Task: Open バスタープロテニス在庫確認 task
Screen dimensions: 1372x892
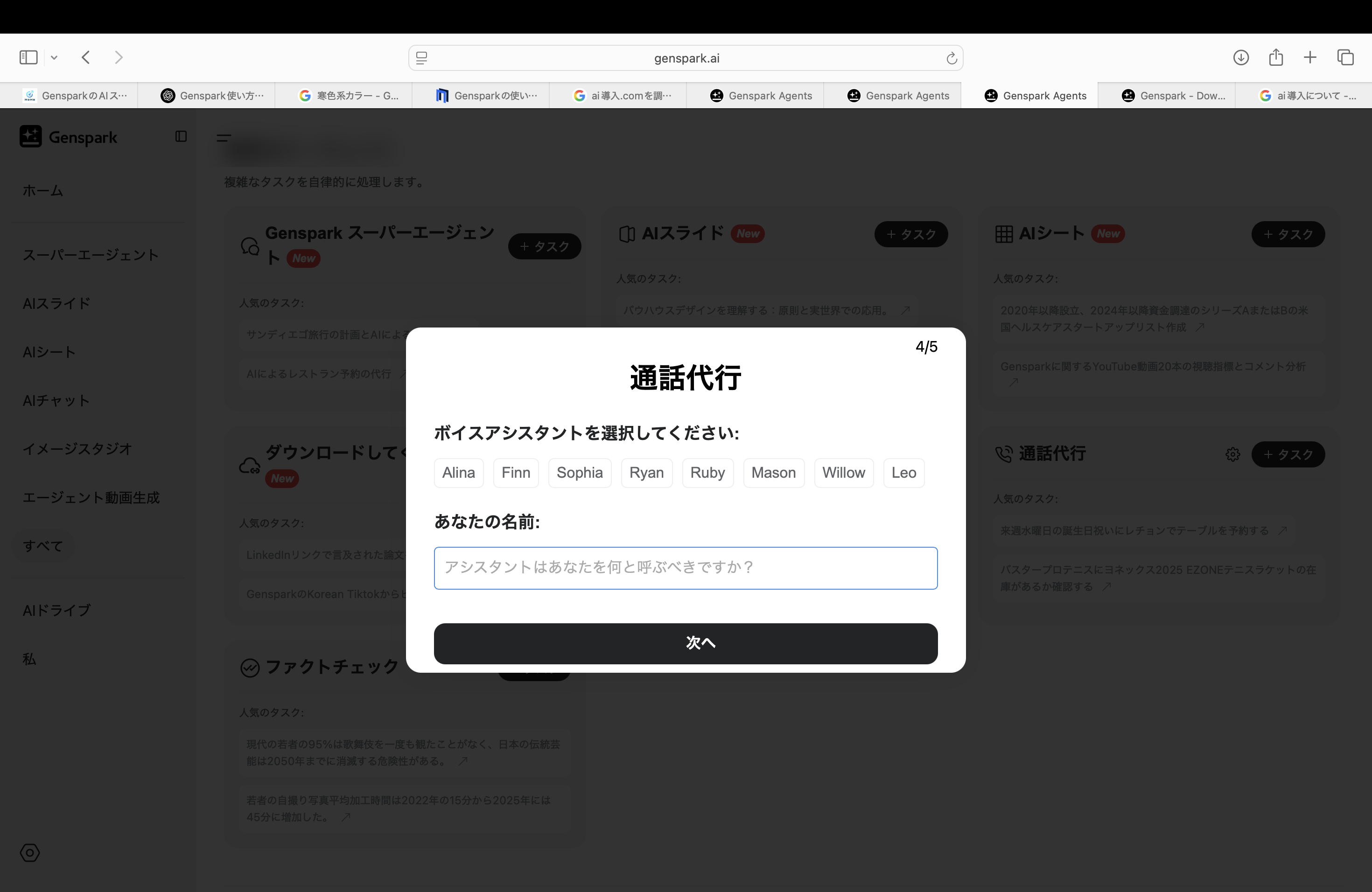Action: tap(1159, 578)
